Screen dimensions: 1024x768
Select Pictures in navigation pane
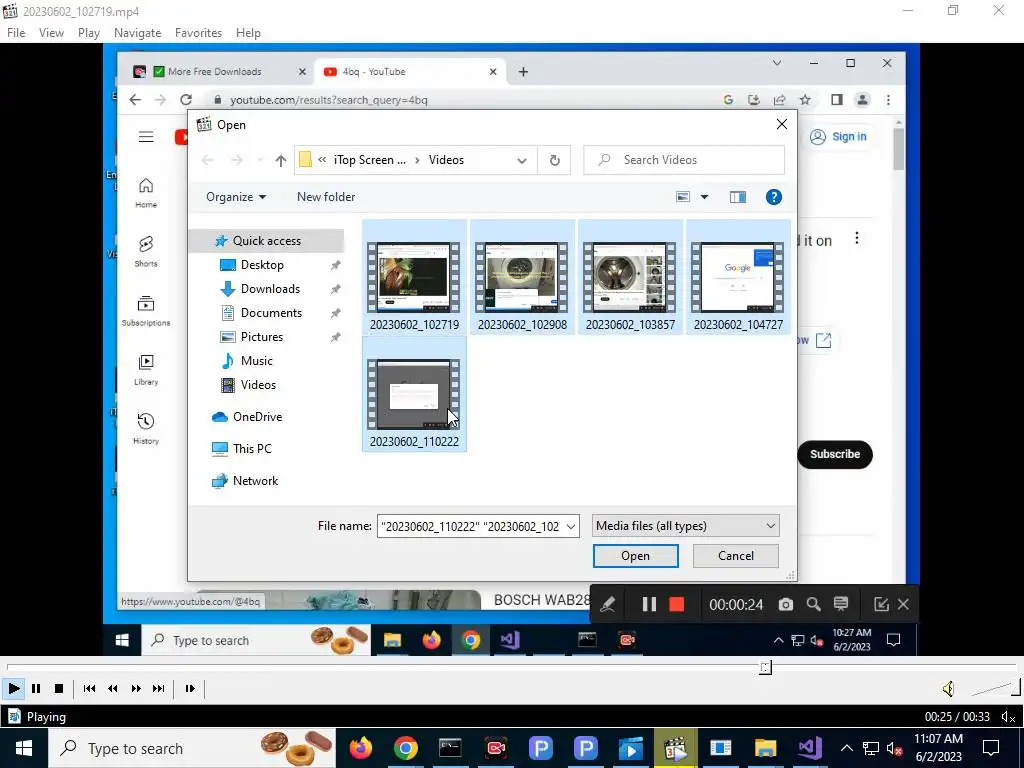262,337
